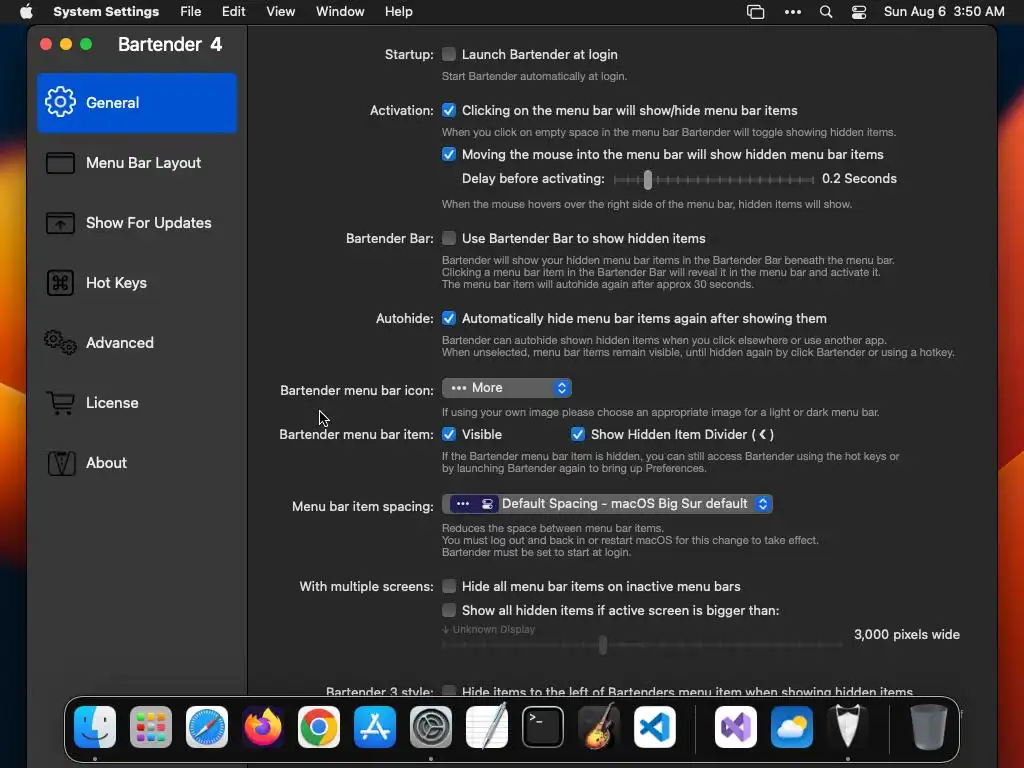The image size is (1024, 768).
Task: Open GarageBand from the Dock
Action: 599,726
